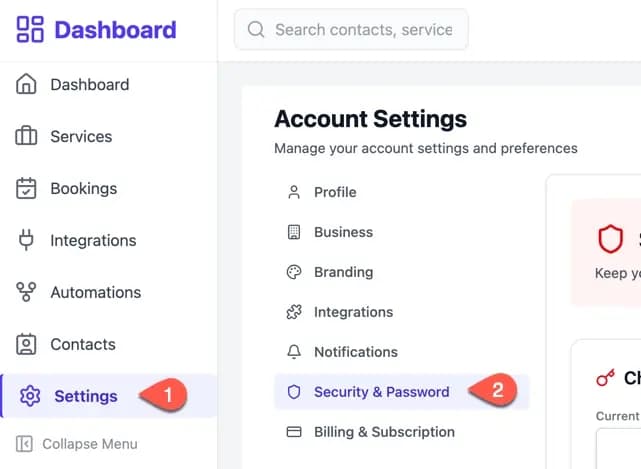Click the Contacts address book icon
The width and height of the screenshot is (641, 469).
(26, 344)
